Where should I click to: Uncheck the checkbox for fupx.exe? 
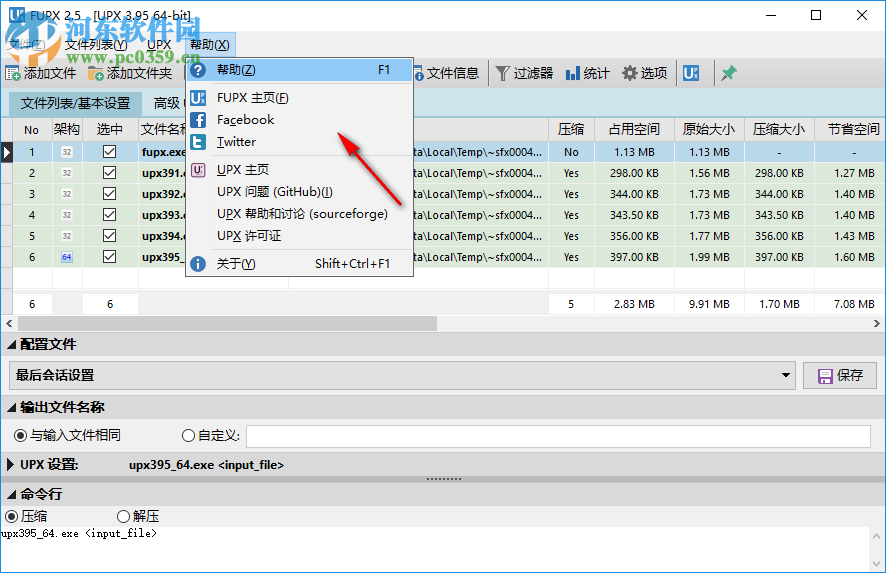point(110,151)
